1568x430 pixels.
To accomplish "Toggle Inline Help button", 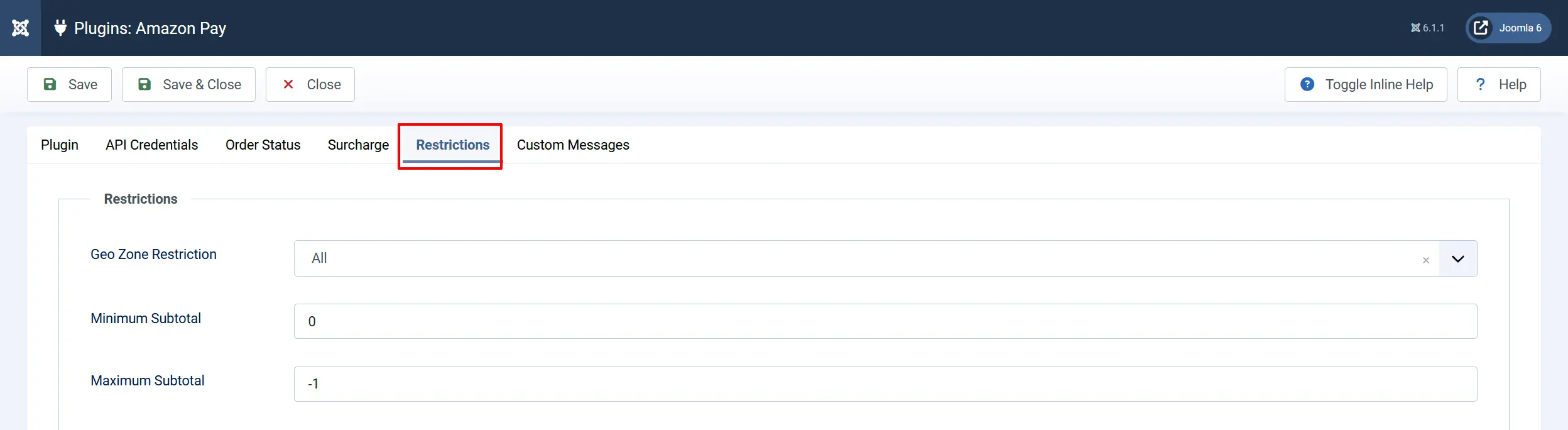I will 1366,84.
